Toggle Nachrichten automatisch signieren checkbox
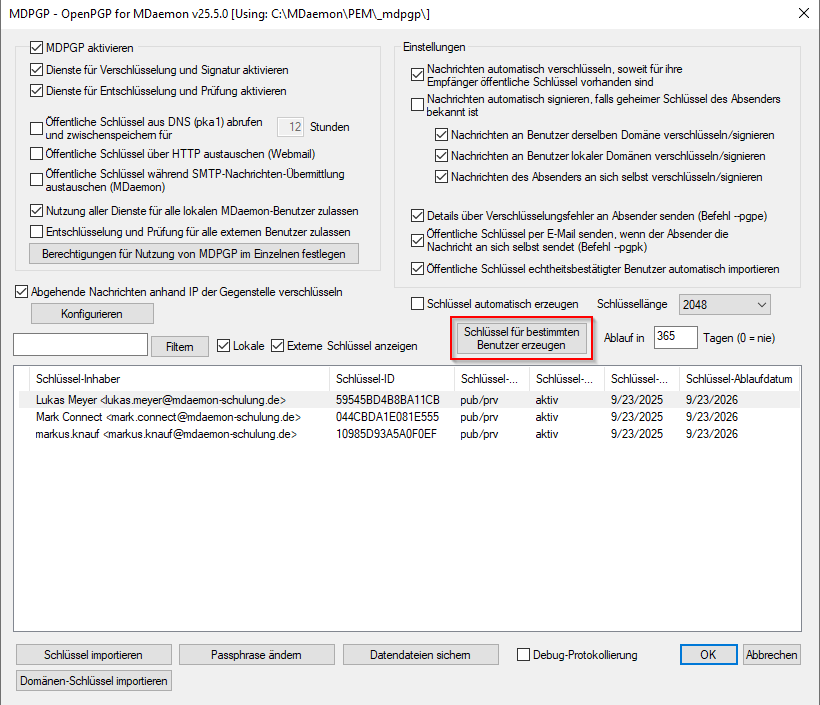Screen dimensions: 820x705 (418, 105)
